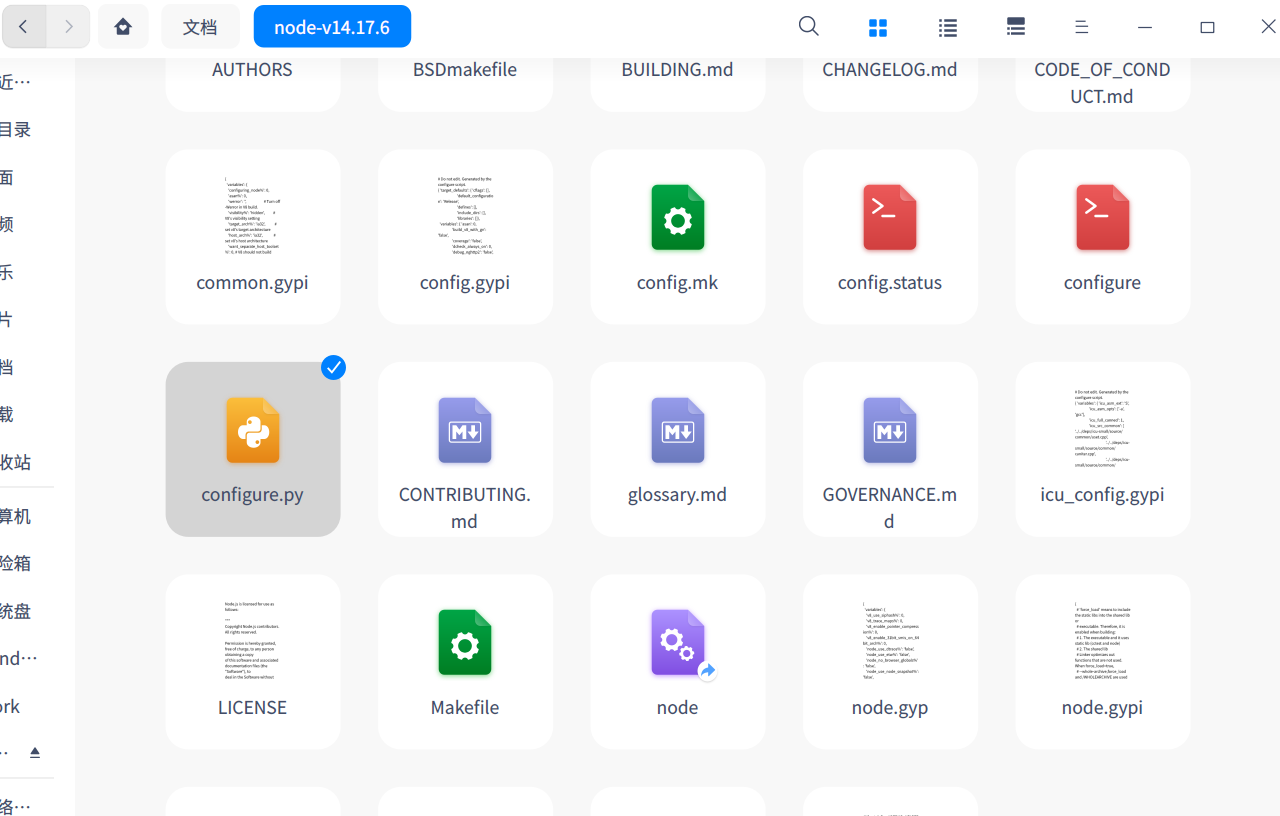Go back to the previous folder
The height and width of the screenshot is (816, 1280).
point(24,27)
